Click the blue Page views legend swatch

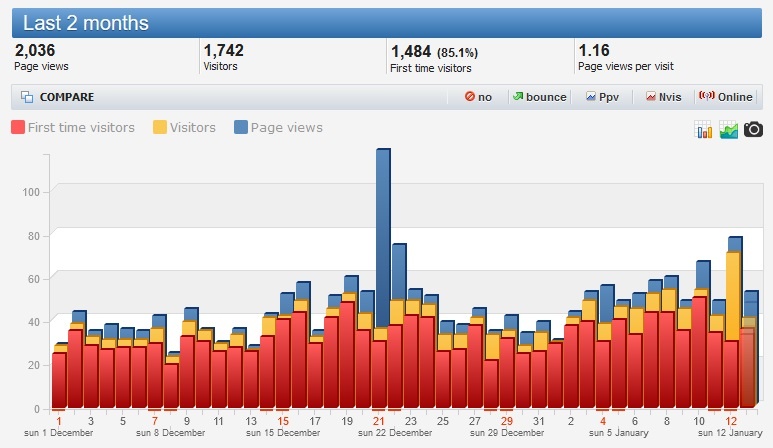[241, 127]
